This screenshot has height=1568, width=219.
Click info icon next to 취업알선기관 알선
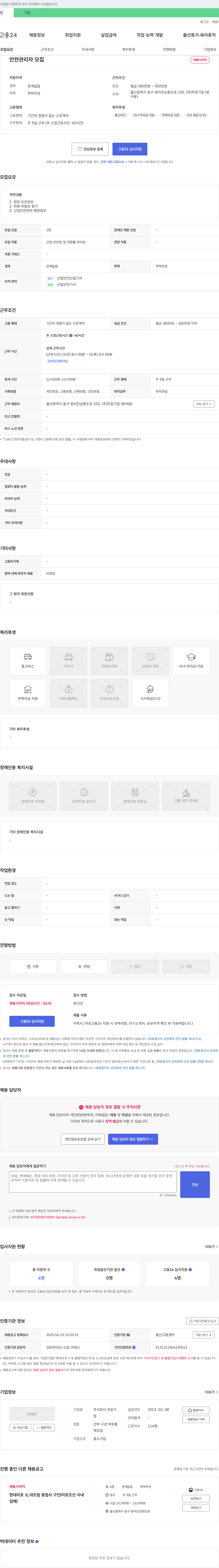coord(123,1270)
